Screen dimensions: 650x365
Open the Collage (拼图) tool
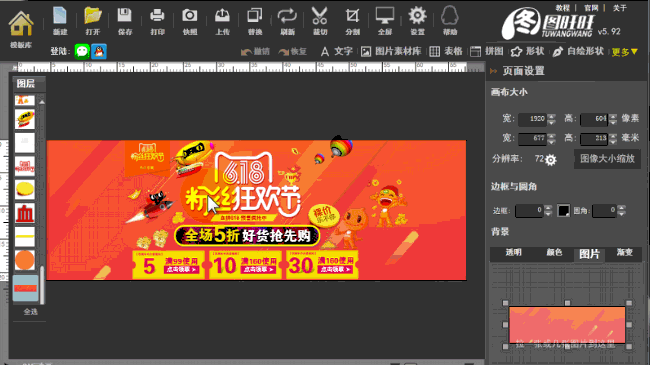tap(487, 51)
